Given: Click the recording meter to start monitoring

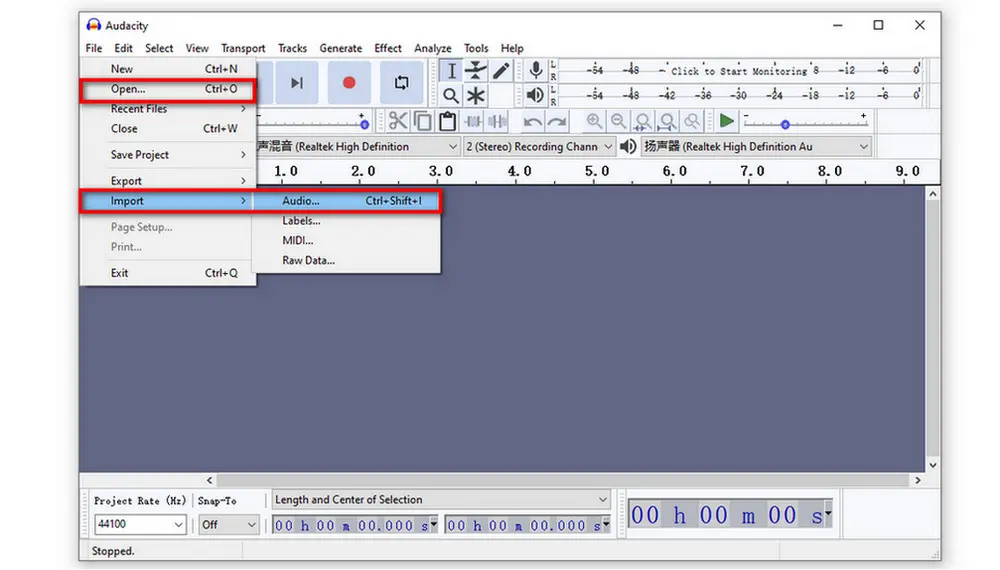Looking at the screenshot, I should pyautogui.click(x=740, y=70).
